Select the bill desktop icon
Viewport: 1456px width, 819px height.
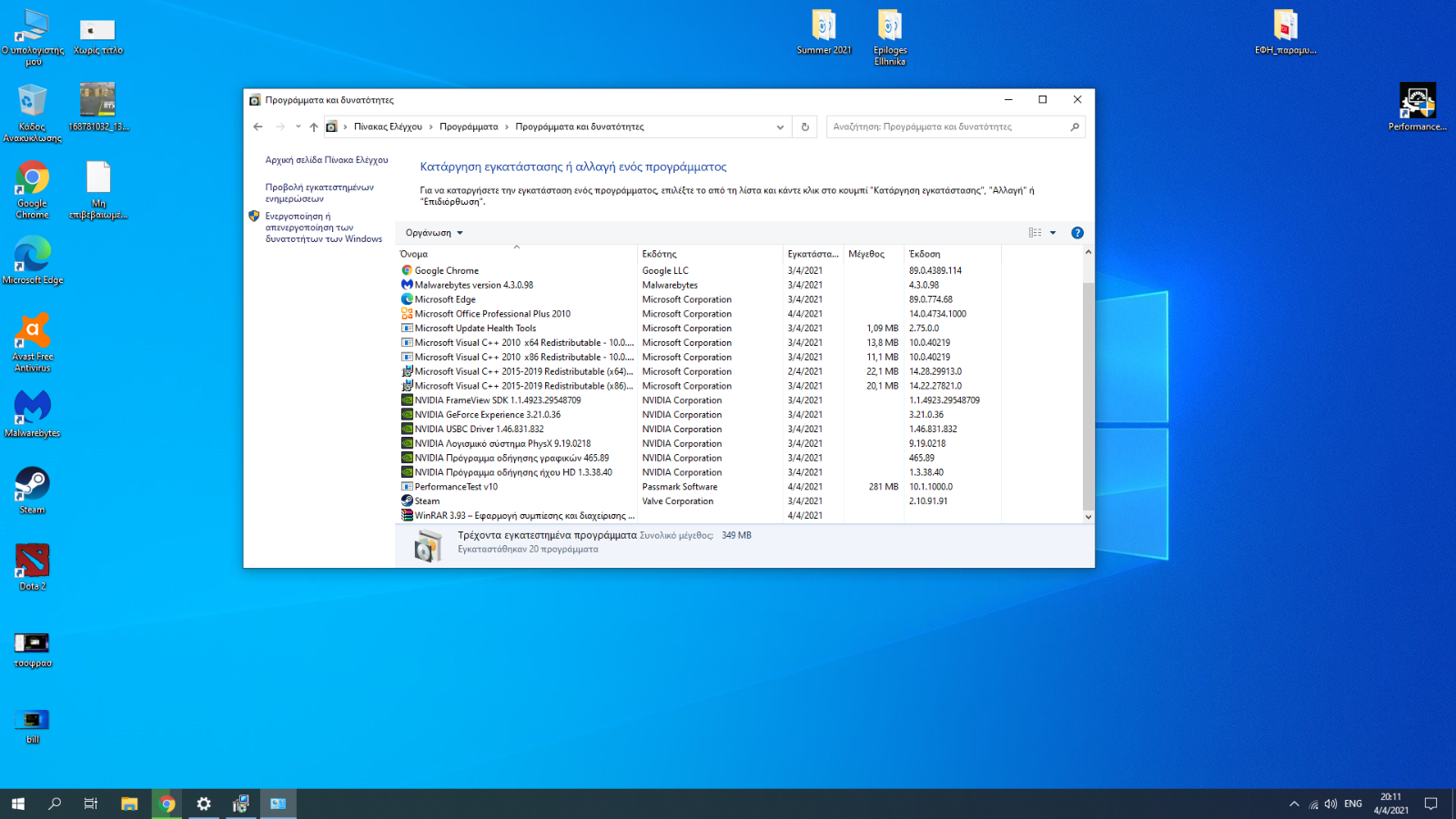(x=33, y=725)
